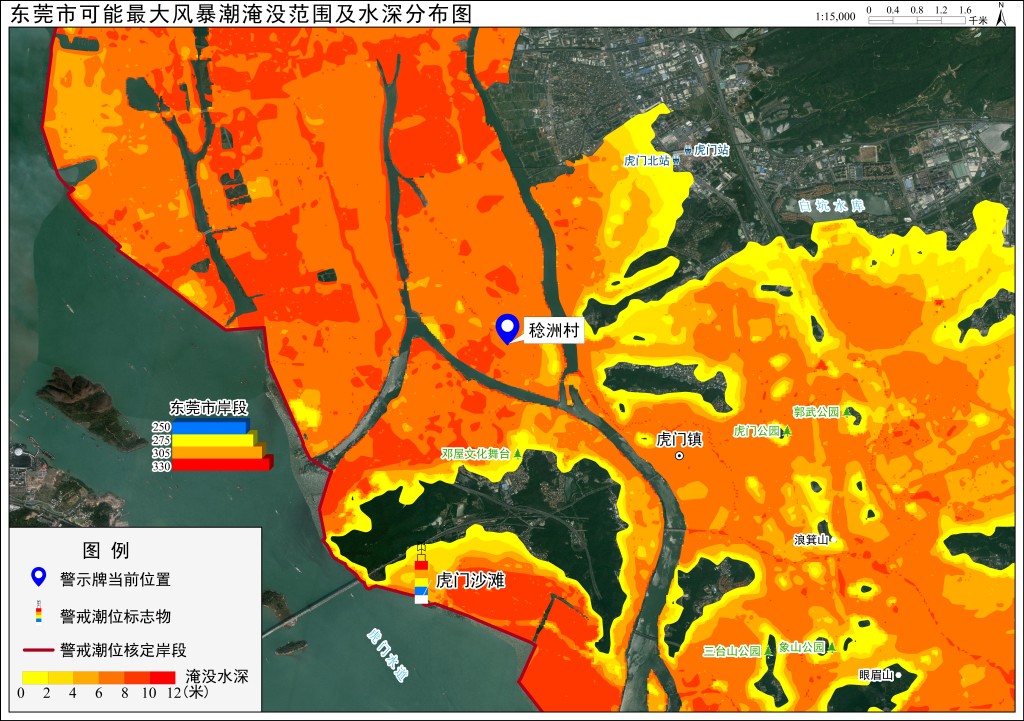Click the tree icon beside 郭武公园
Image resolution: width=1024 pixels, height=721 pixels.
(847, 412)
